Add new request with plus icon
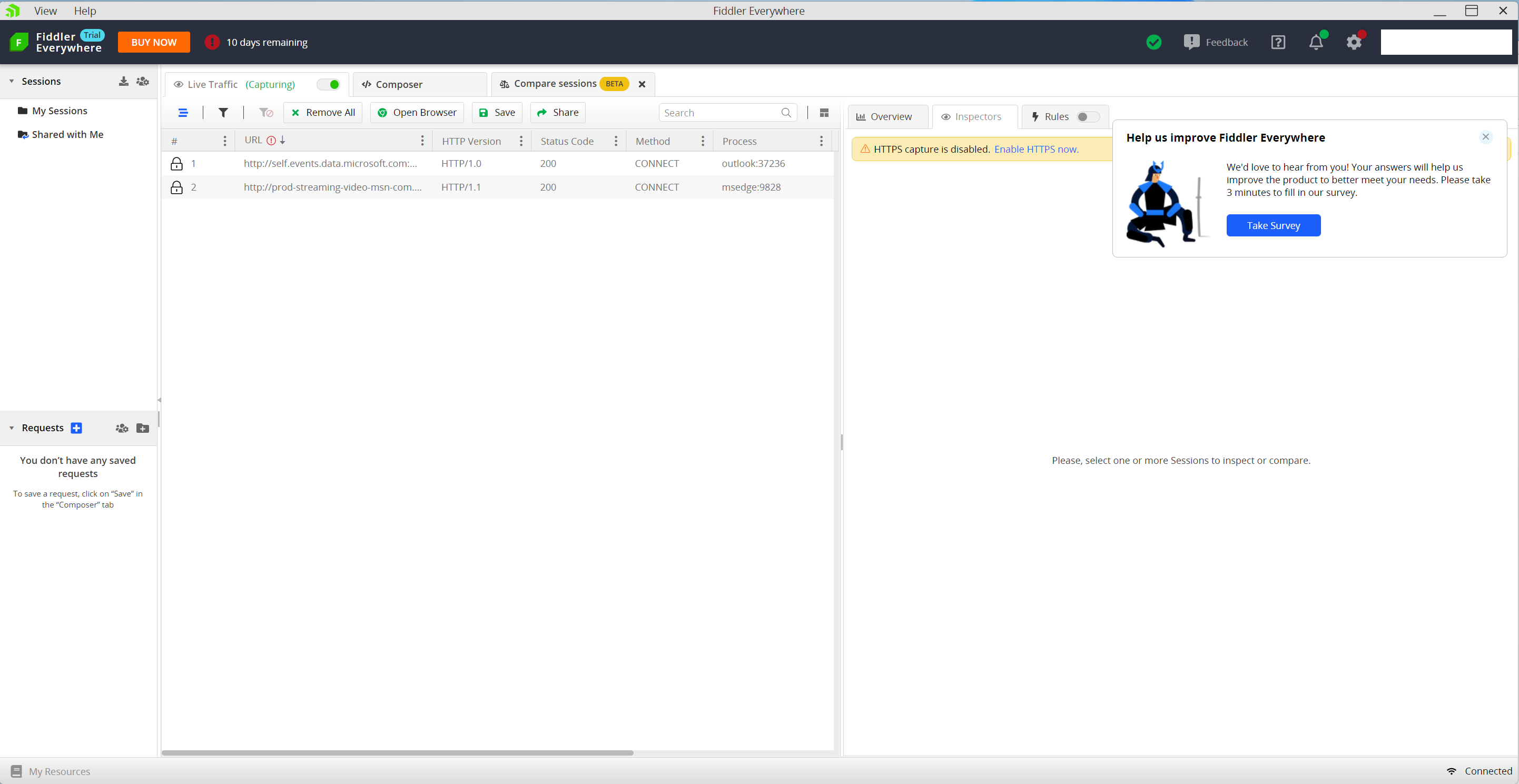The image size is (1519, 784). [76, 428]
